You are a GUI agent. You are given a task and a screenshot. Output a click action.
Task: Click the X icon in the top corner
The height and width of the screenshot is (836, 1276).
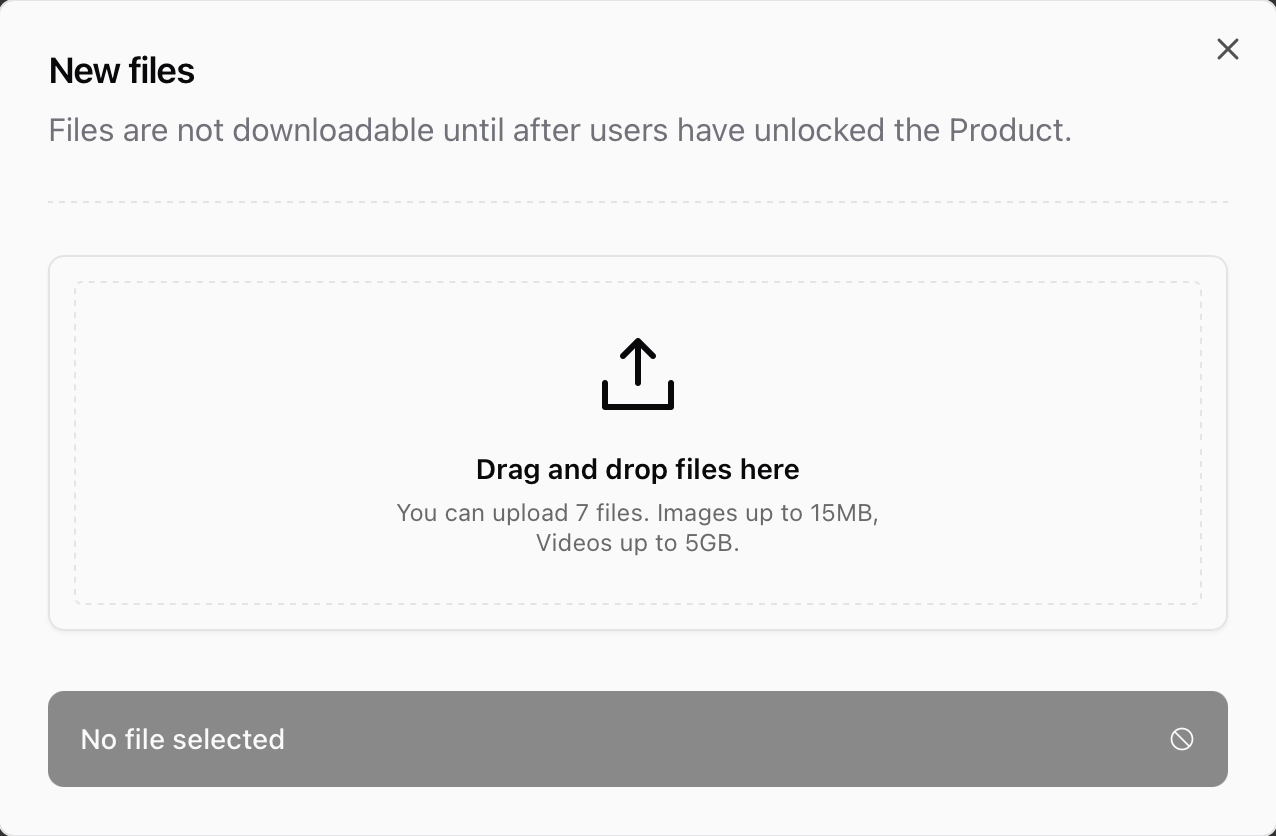(x=1228, y=49)
